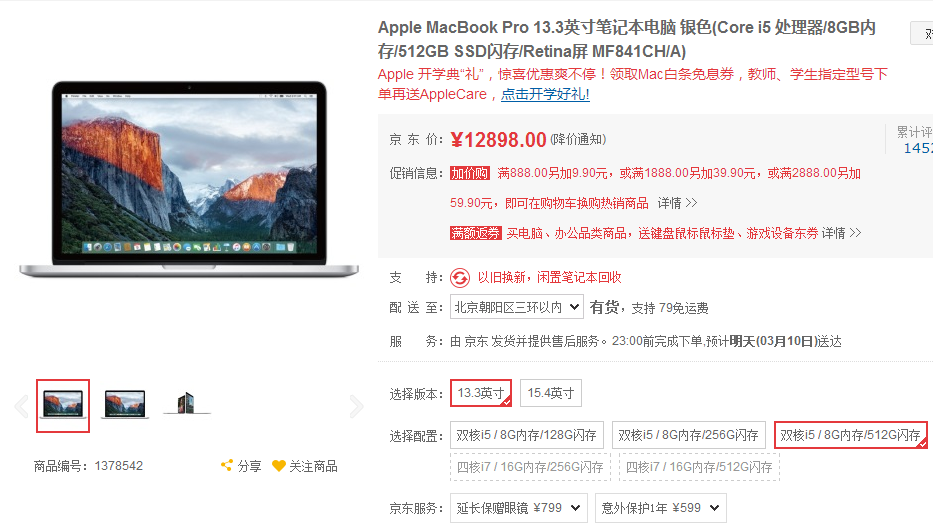Expand the 延长保赠眼镜 ¥799 service dropdown
The height and width of the screenshot is (526, 933).
[x=519, y=508]
